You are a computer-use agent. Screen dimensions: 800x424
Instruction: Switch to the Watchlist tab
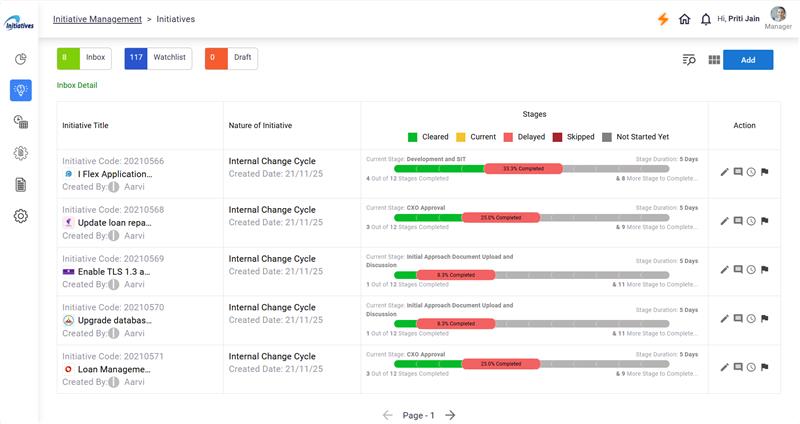(x=158, y=58)
